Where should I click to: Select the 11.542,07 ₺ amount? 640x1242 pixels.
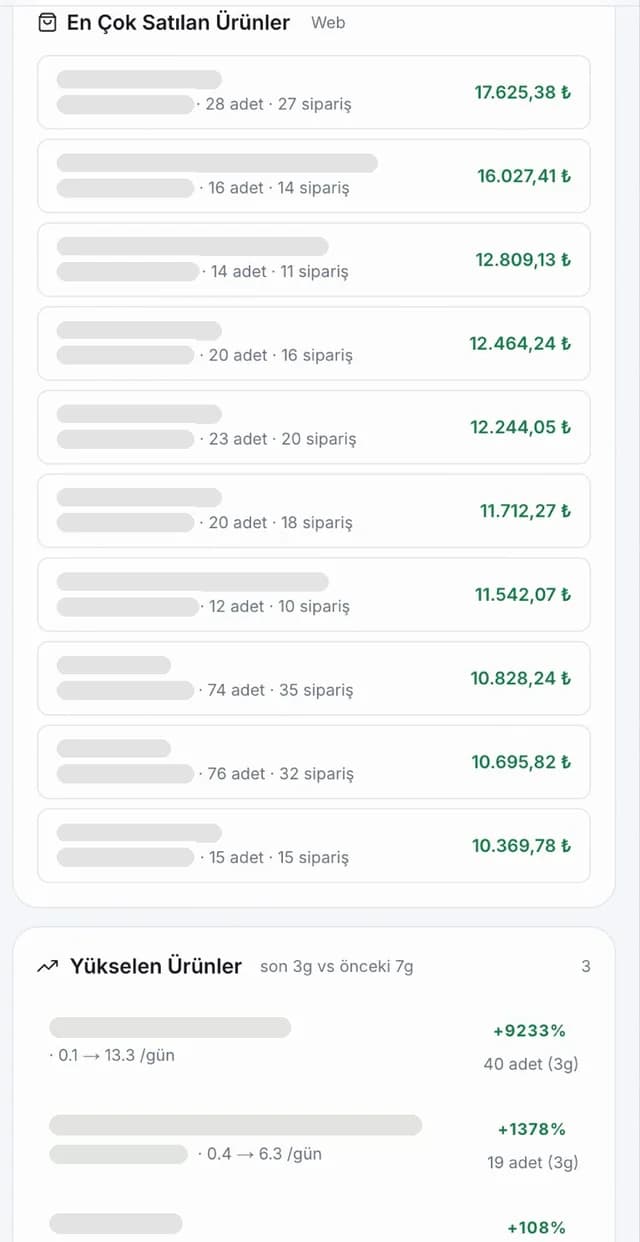pos(522,594)
